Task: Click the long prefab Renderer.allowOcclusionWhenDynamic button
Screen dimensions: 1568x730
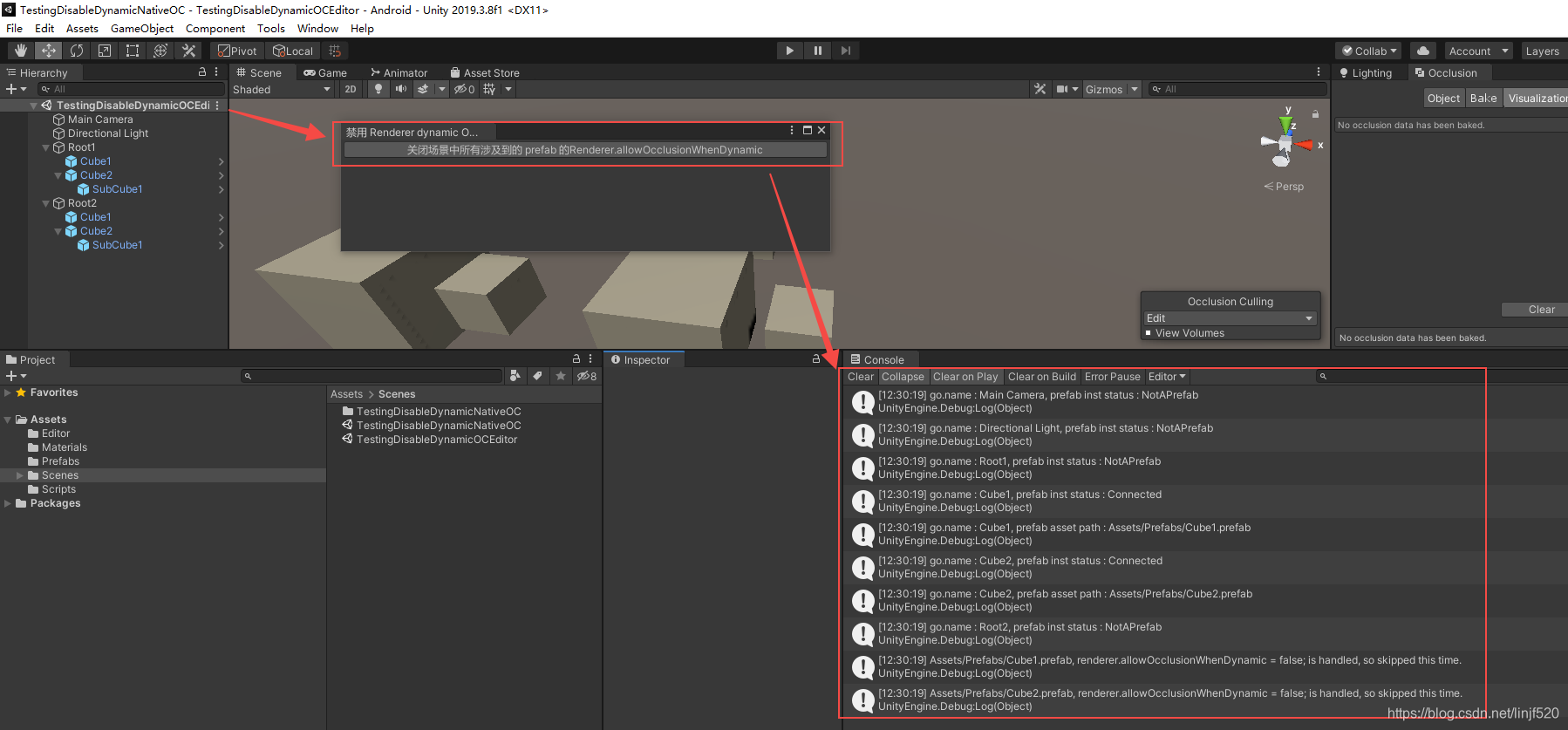Action: coord(584,150)
